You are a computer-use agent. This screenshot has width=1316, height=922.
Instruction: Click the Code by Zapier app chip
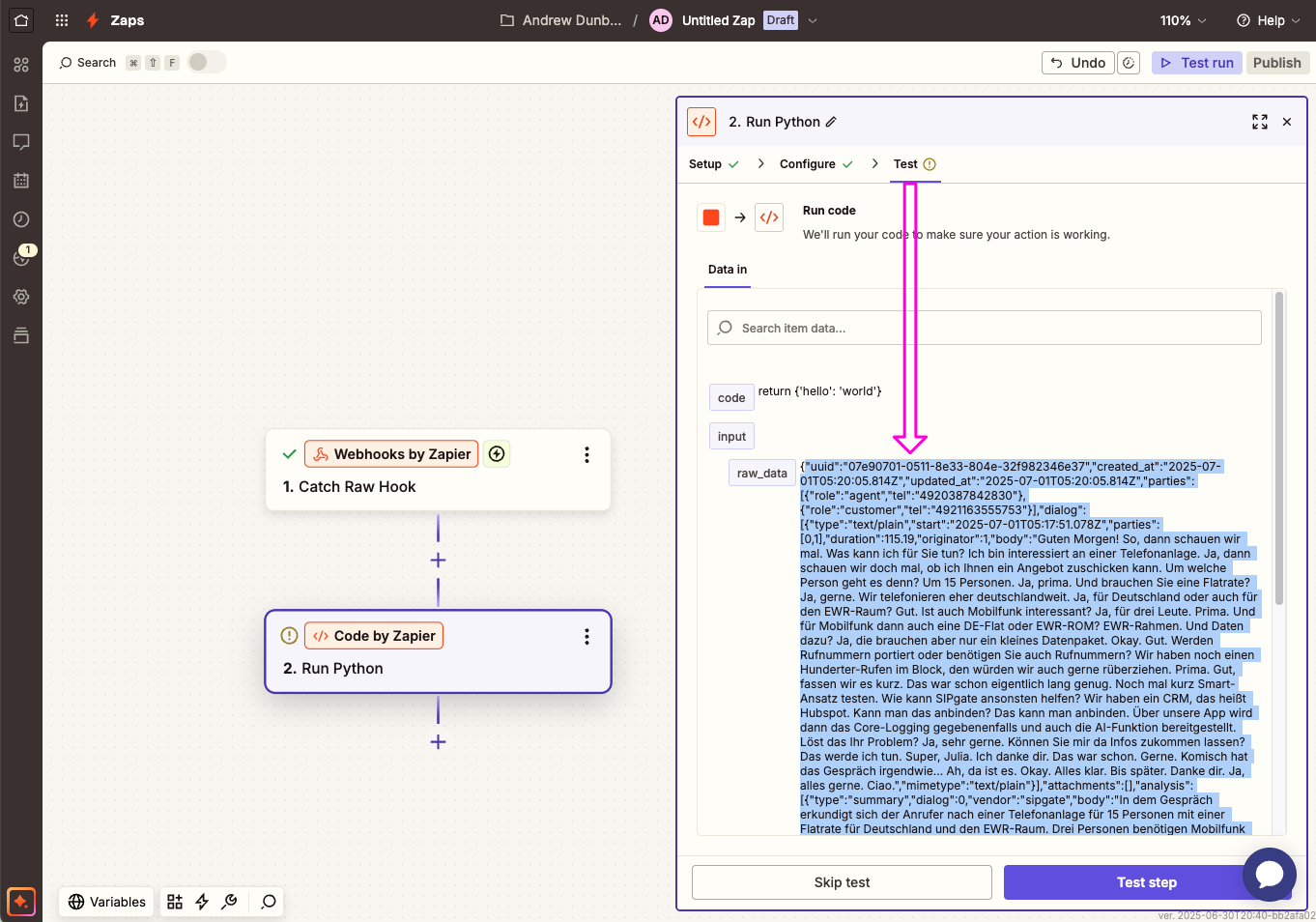tap(374, 636)
